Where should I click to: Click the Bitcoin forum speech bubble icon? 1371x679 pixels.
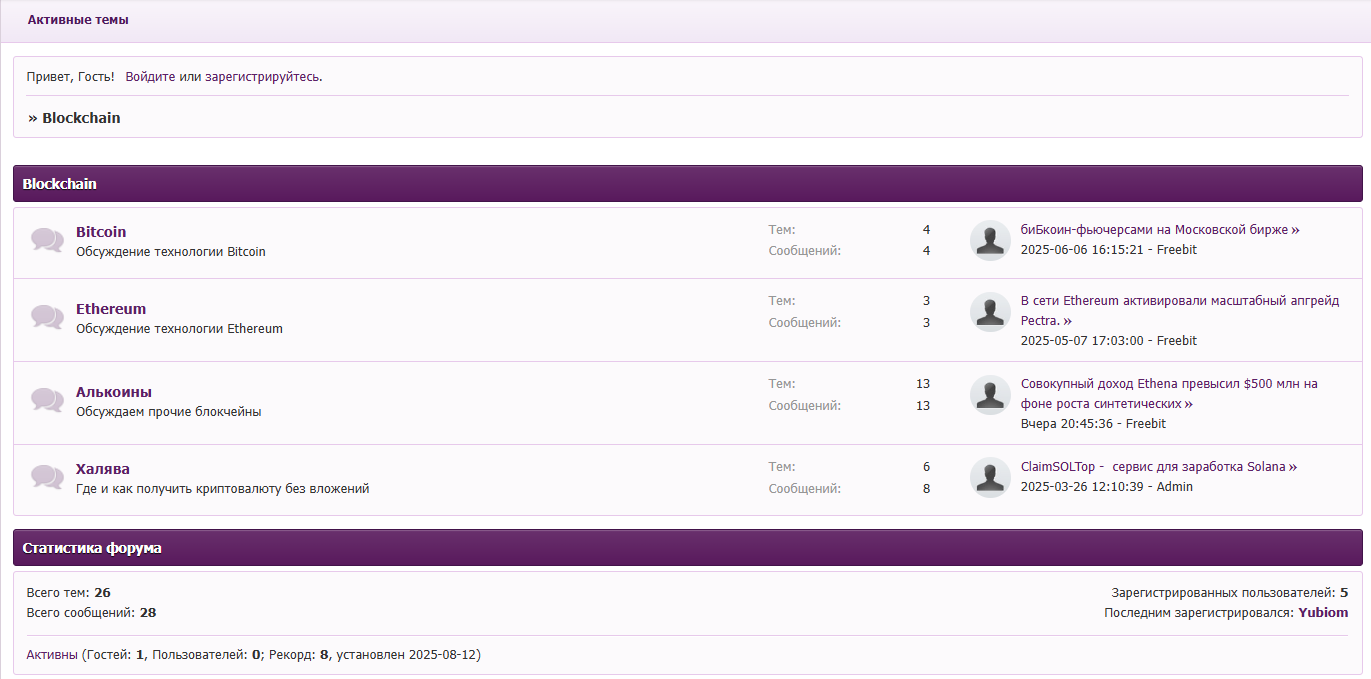47,240
